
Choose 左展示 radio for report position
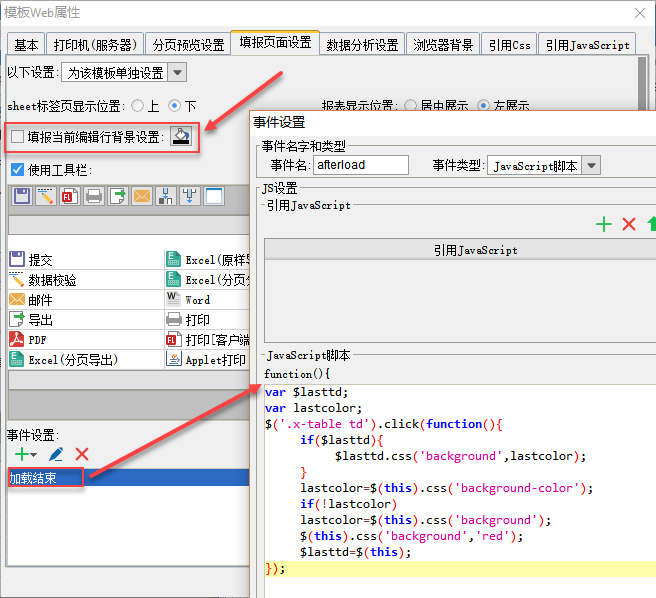(483, 105)
